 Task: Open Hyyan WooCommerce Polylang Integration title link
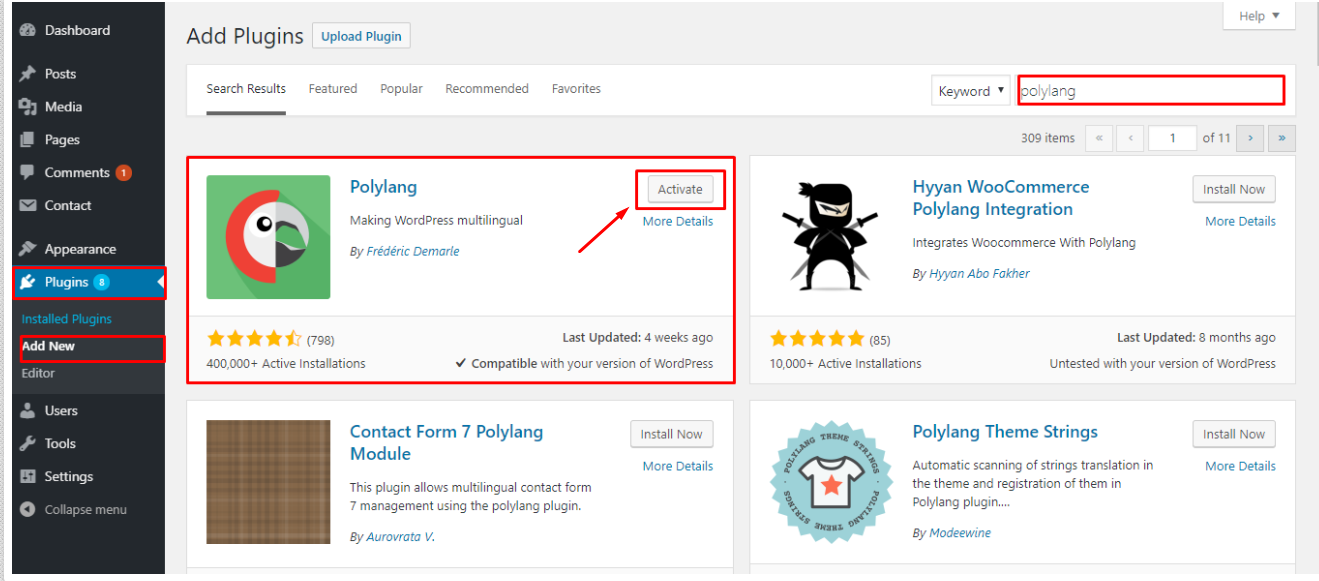[x=1001, y=198]
